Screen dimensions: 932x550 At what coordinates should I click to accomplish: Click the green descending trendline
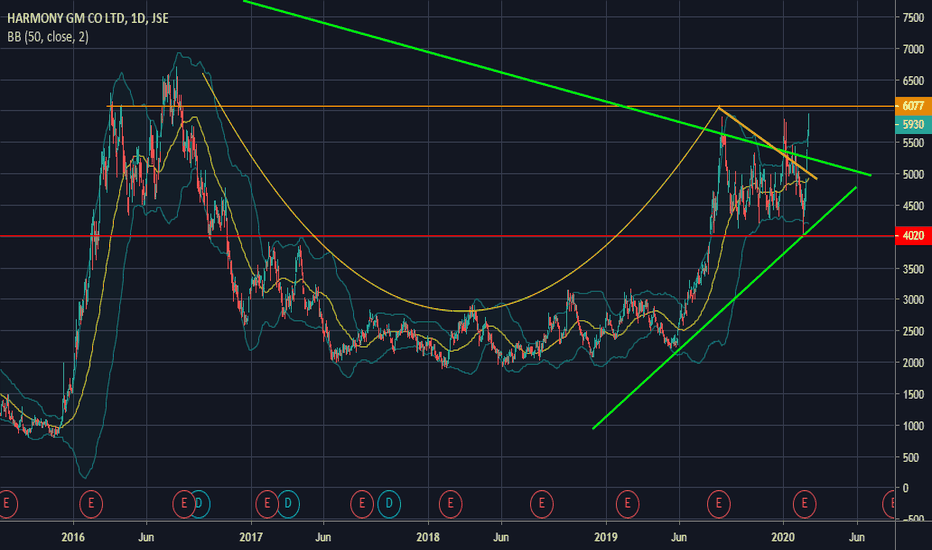click(x=557, y=89)
